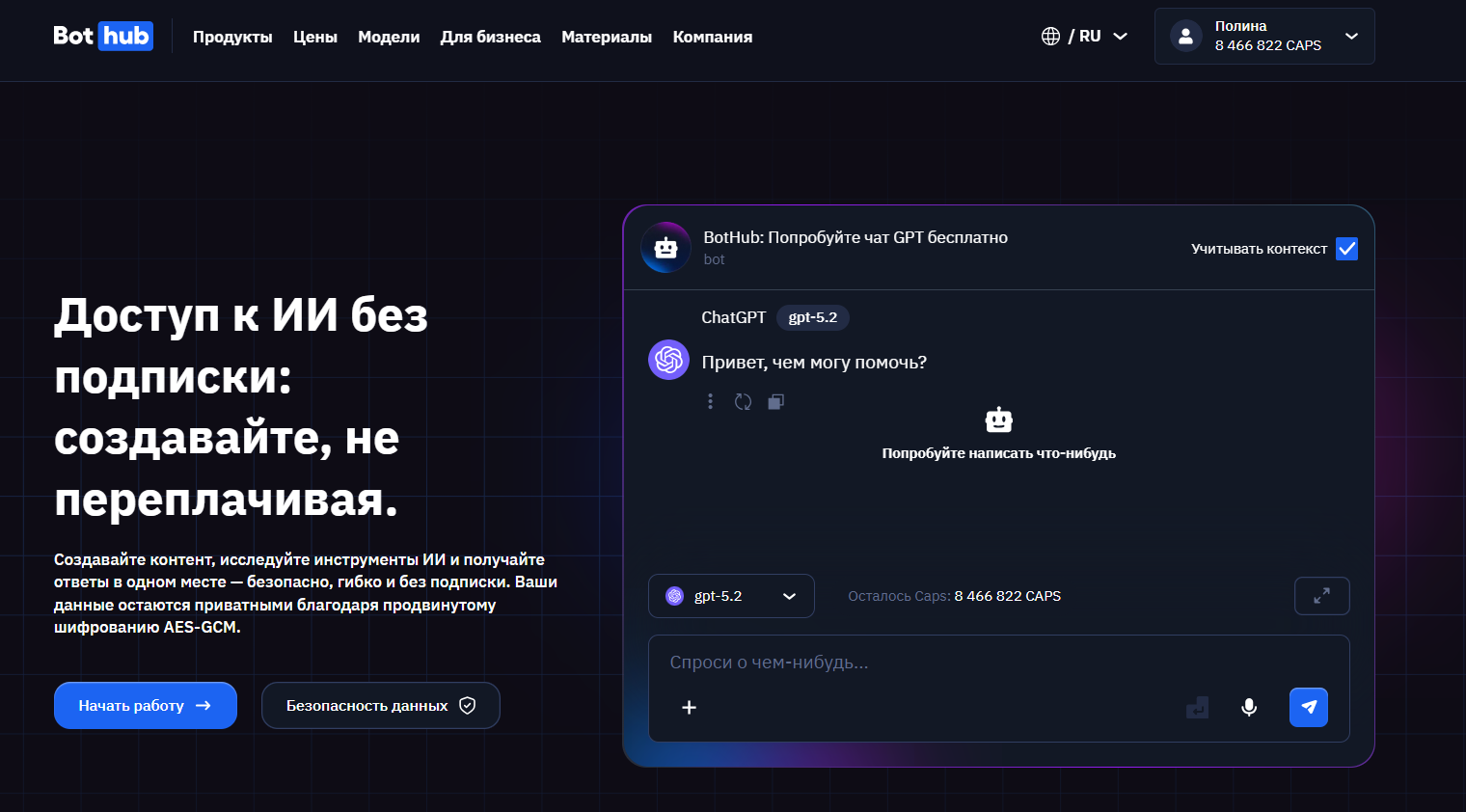
Task: Open the three-dot message options menu
Action: click(x=711, y=401)
